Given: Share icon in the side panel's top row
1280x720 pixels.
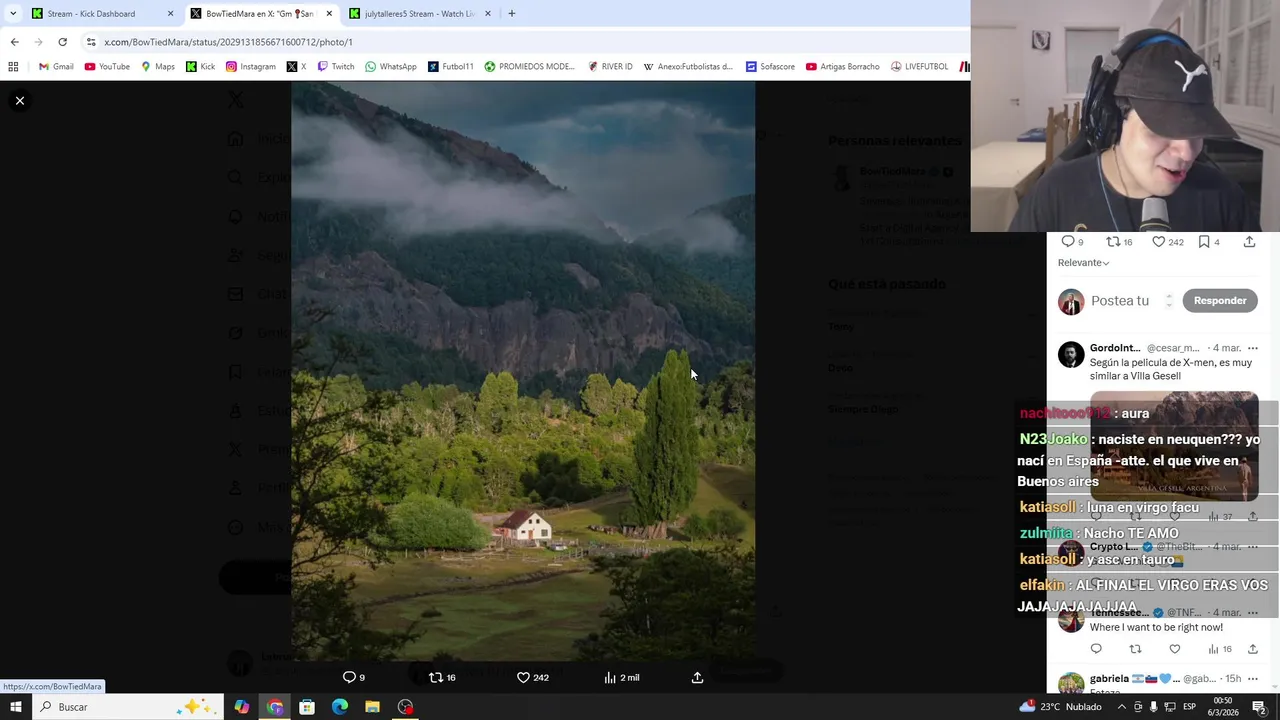Looking at the screenshot, I should point(1249,242).
